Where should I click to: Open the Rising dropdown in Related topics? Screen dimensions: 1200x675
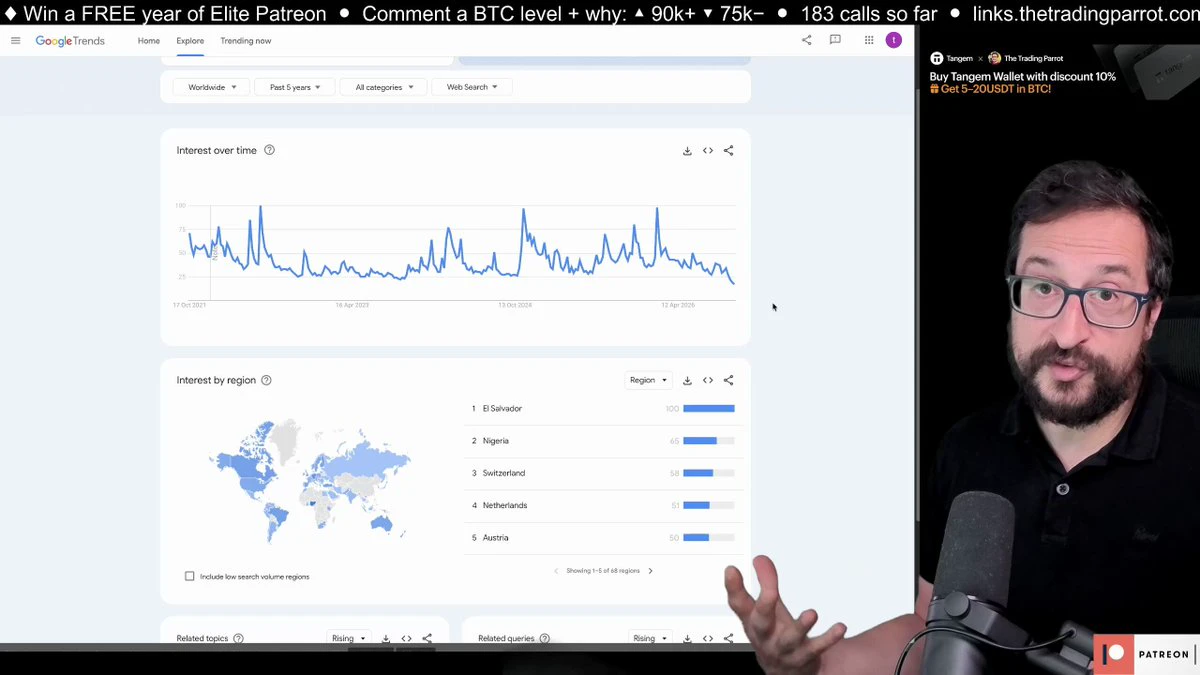pos(348,638)
